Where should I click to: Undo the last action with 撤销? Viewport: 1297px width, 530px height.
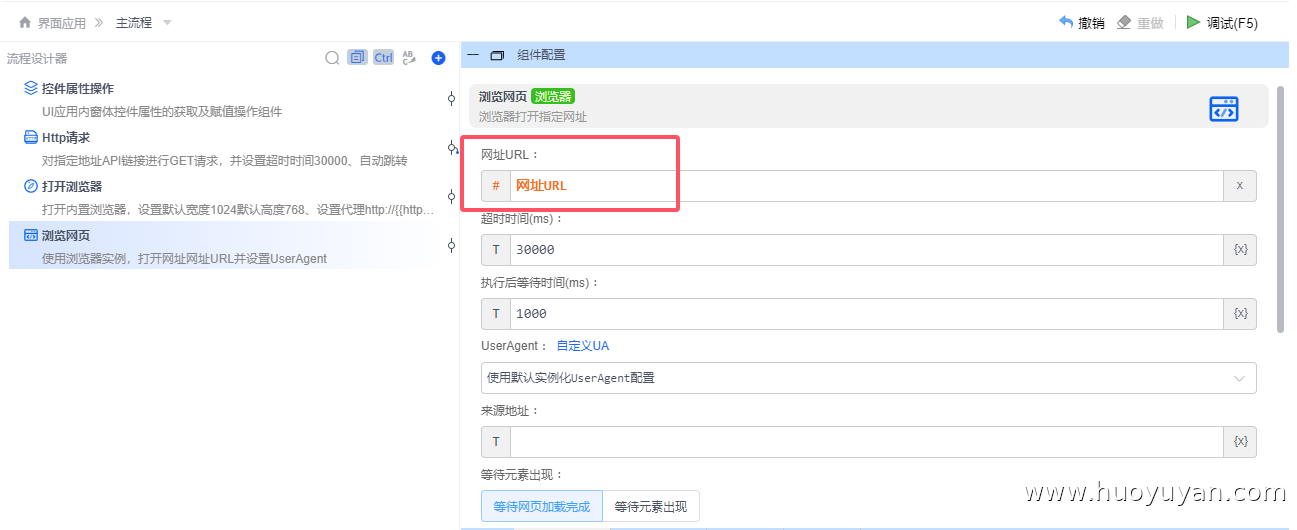click(x=1081, y=22)
